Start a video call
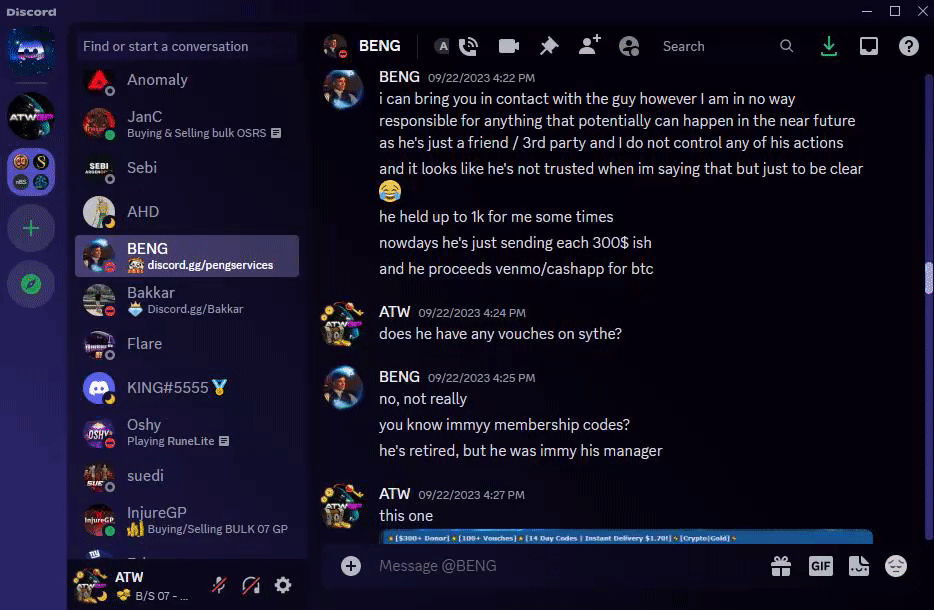This screenshot has width=934, height=610. pyautogui.click(x=508, y=46)
